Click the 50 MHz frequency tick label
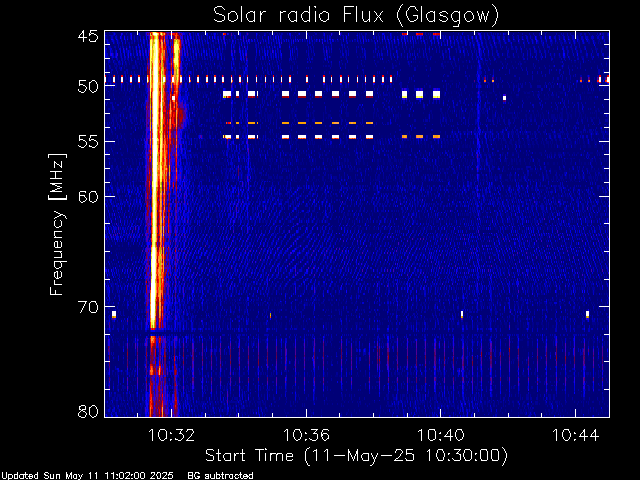The width and height of the screenshot is (640, 480). click(x=88, y=87)
